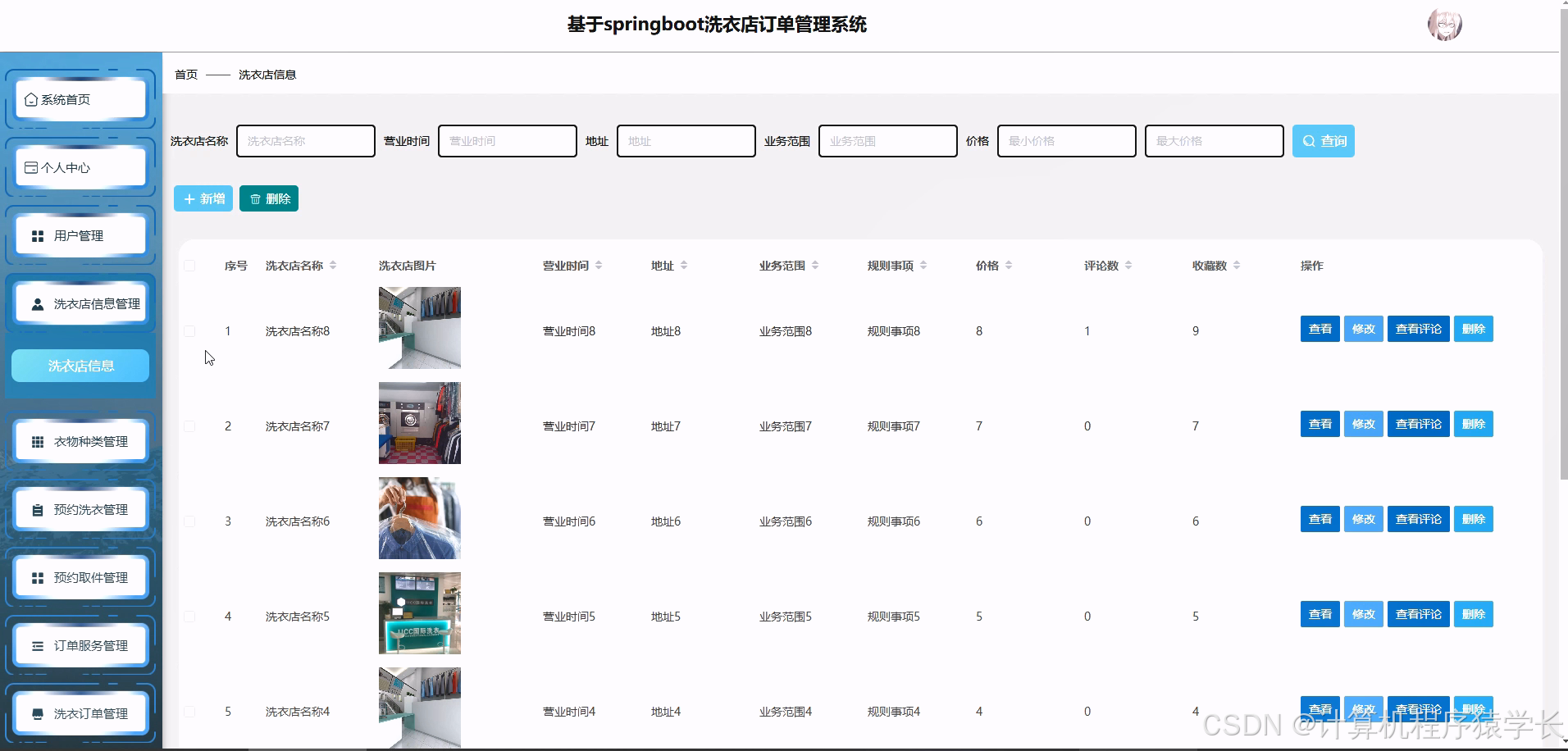Open the 个人中心 menu item

pos(80,167)
